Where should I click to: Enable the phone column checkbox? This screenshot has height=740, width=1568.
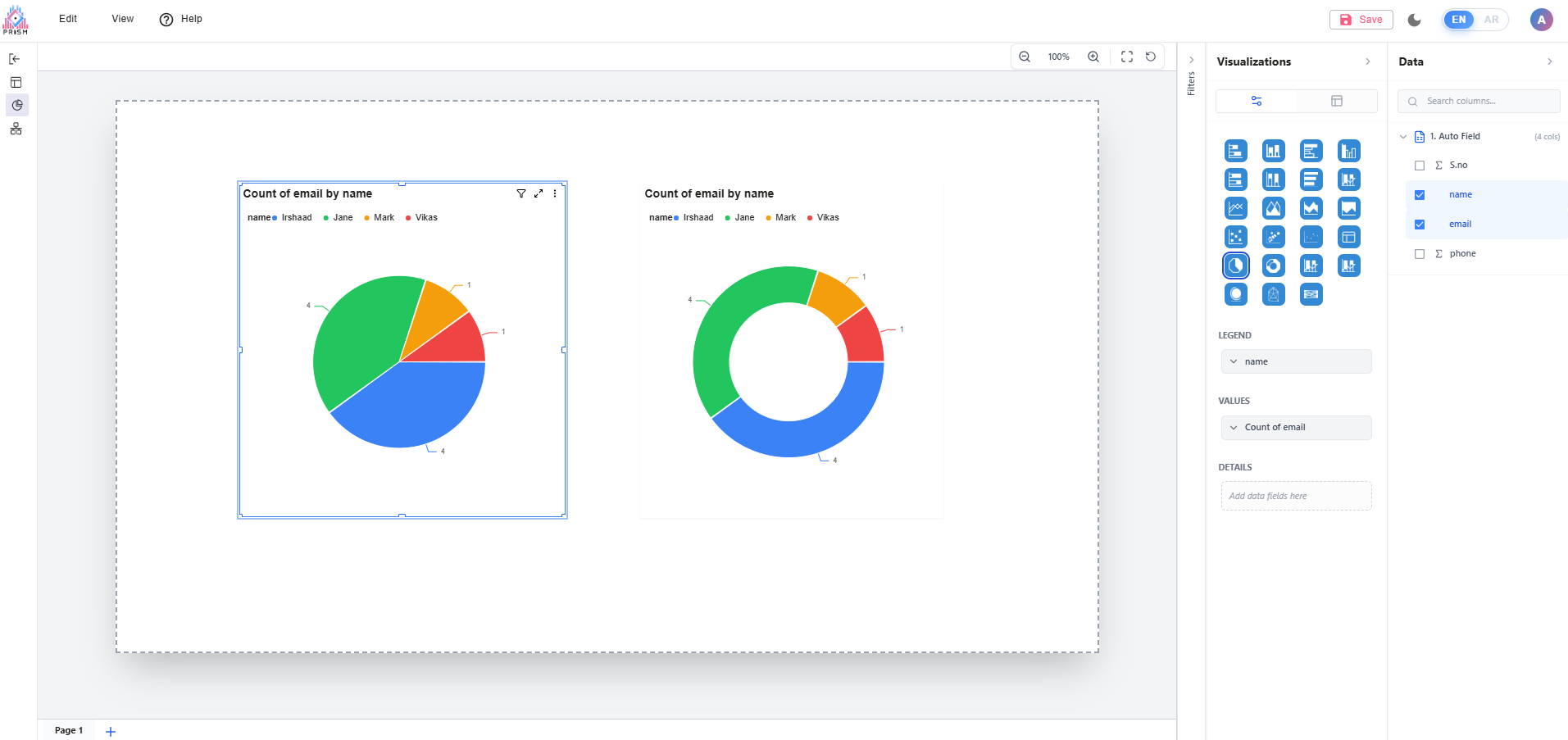[1420, 254]
